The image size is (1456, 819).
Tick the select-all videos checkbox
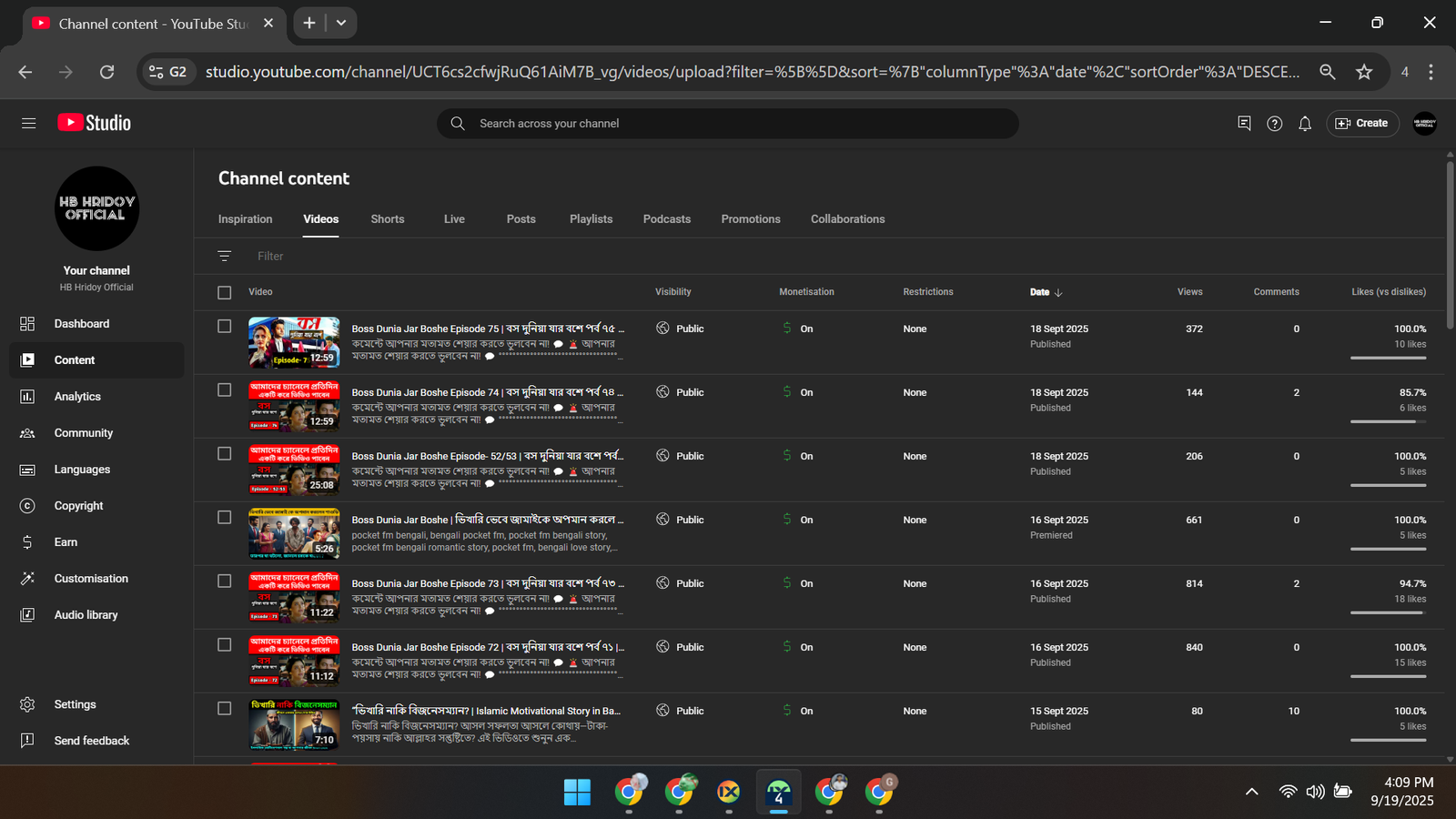click(225, 292)
